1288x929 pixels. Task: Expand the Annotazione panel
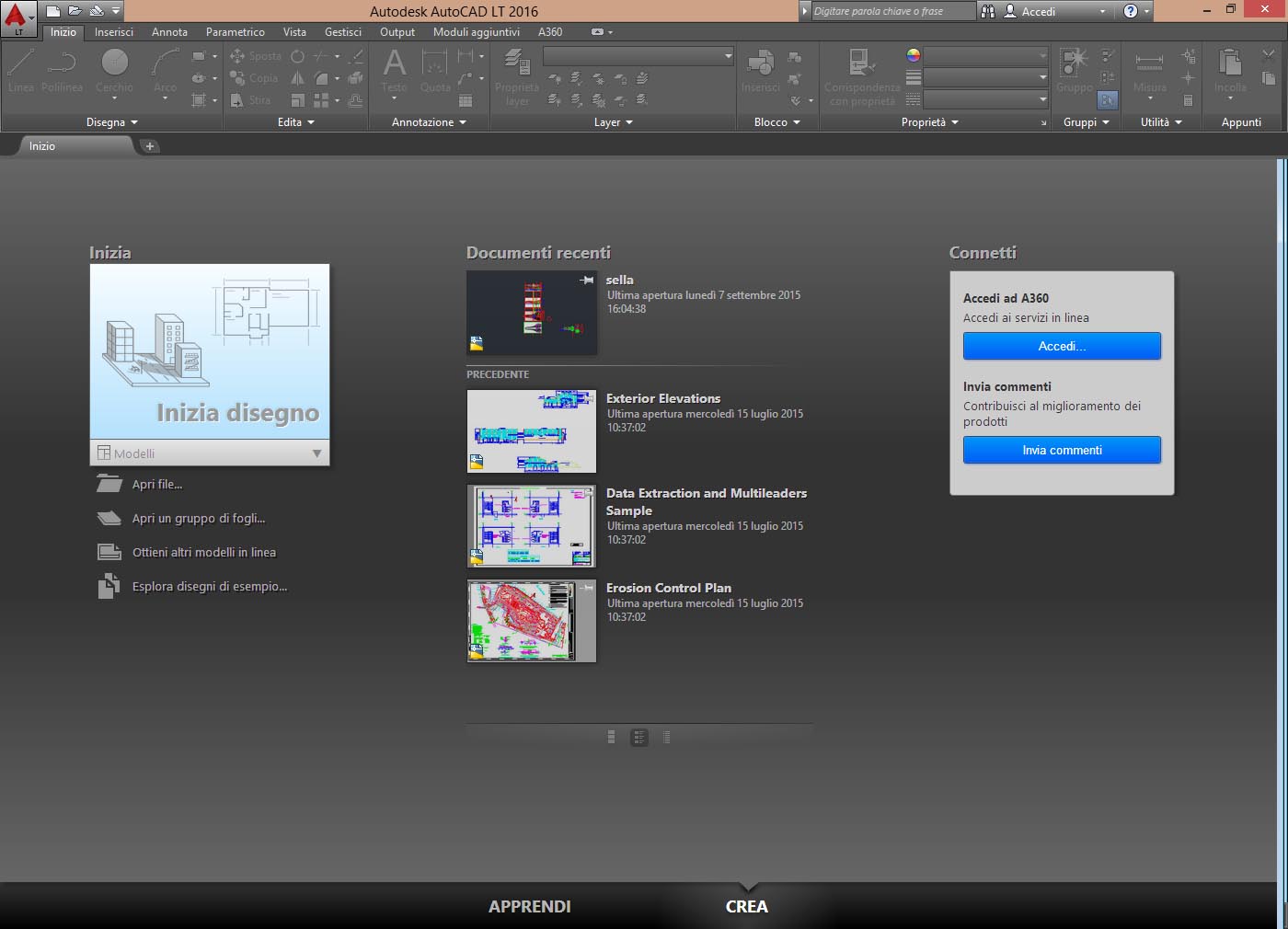pyautogui.click(x=429, y=122)
